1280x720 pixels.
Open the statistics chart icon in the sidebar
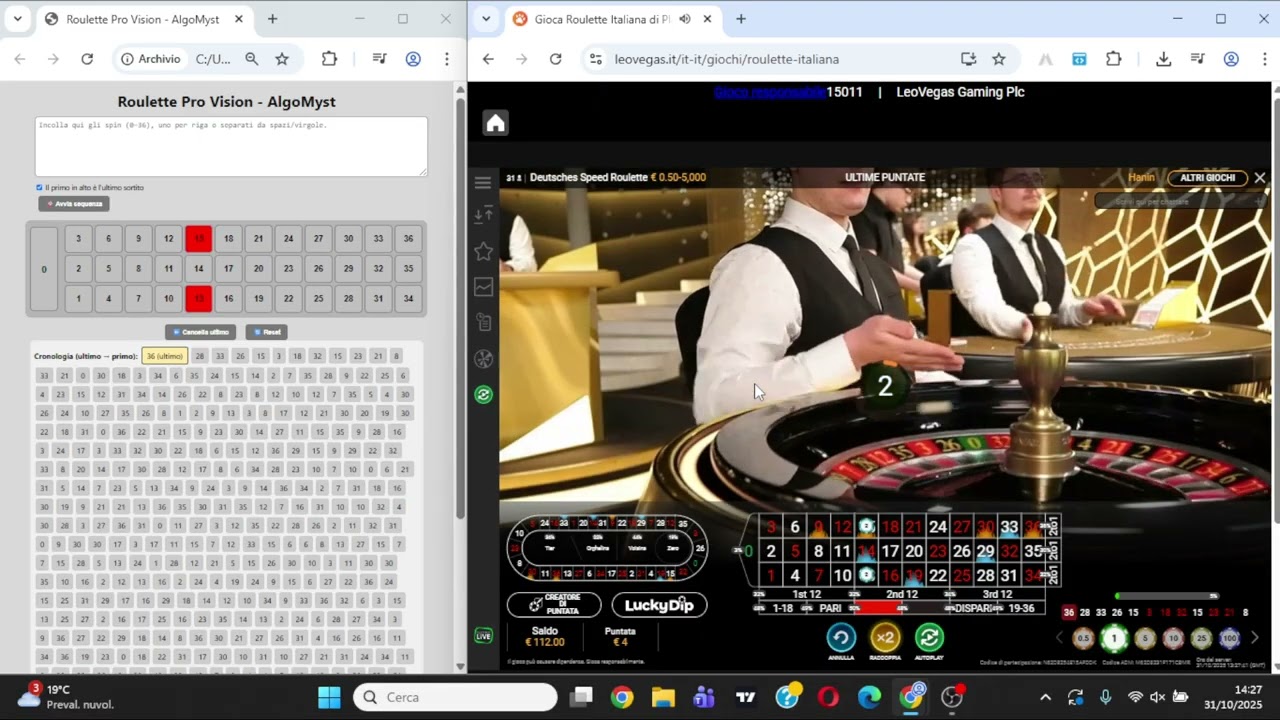click(x=483, y=287)
